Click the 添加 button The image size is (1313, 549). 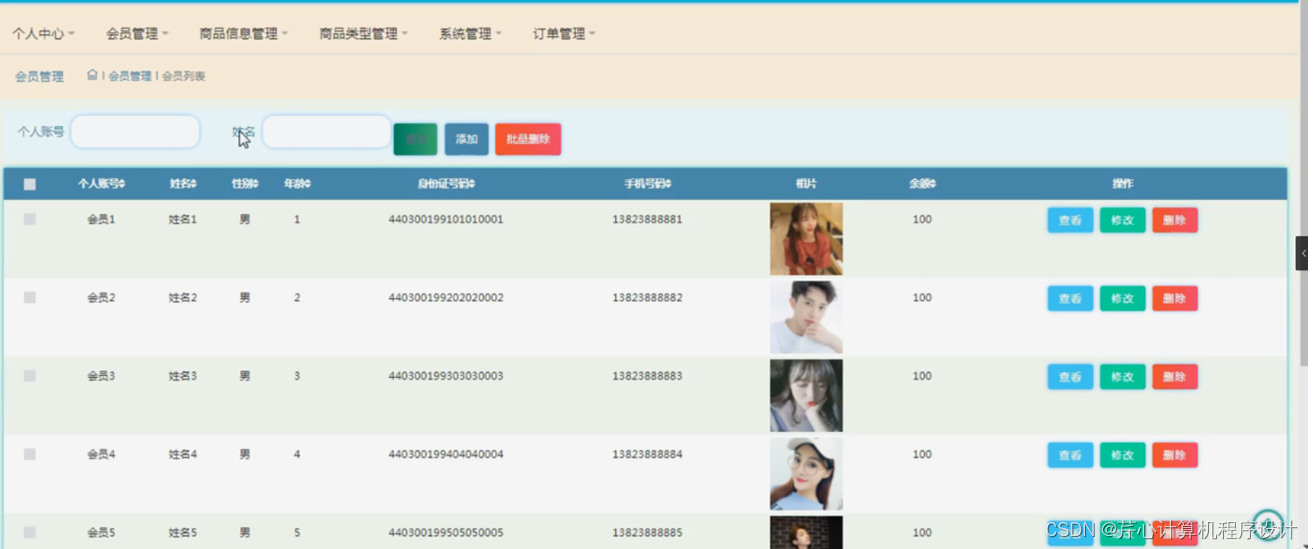467,139
